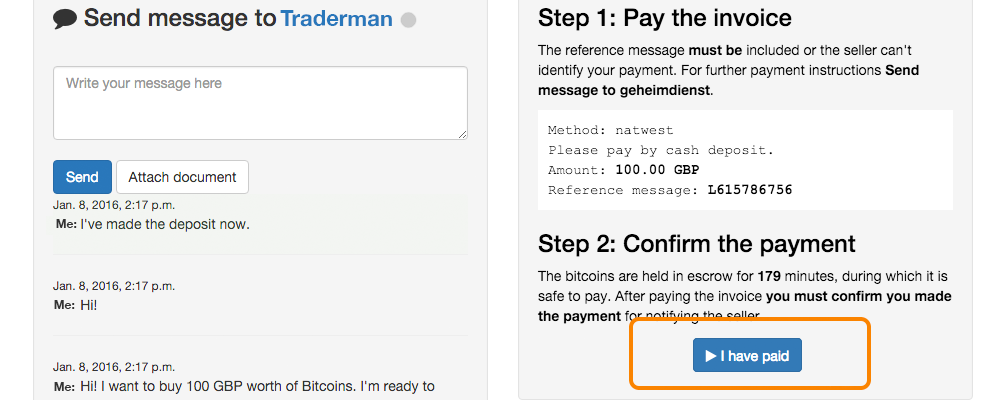Click the 'Method: natwest' line

coord(610,130)
